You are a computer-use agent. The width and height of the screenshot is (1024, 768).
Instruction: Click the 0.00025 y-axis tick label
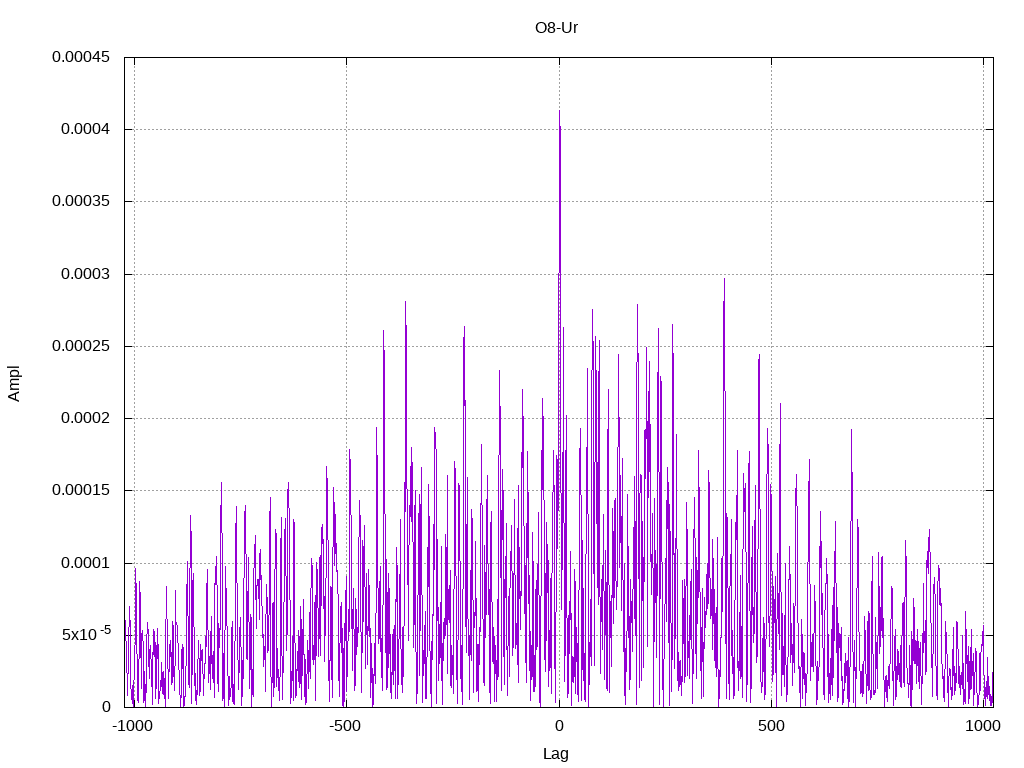coord(81,346)
